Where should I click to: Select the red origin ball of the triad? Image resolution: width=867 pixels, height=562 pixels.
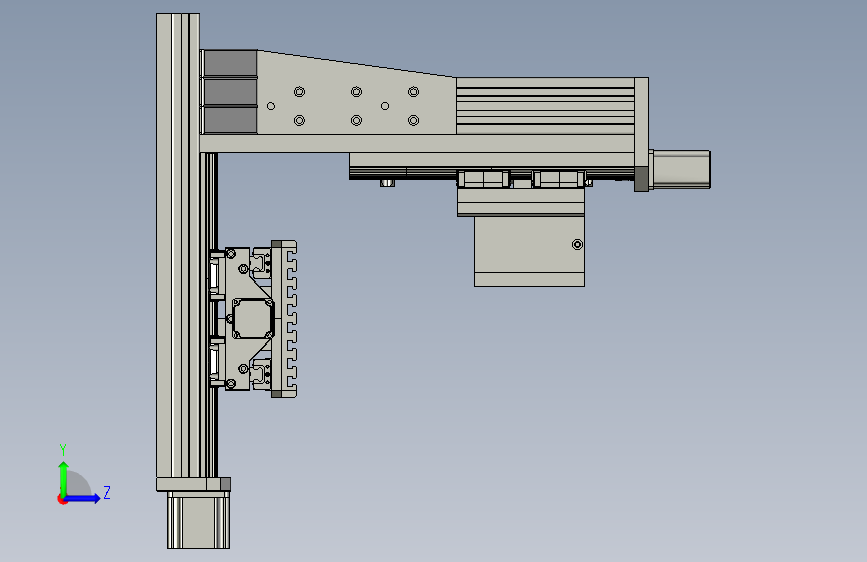tap(61, 499)
